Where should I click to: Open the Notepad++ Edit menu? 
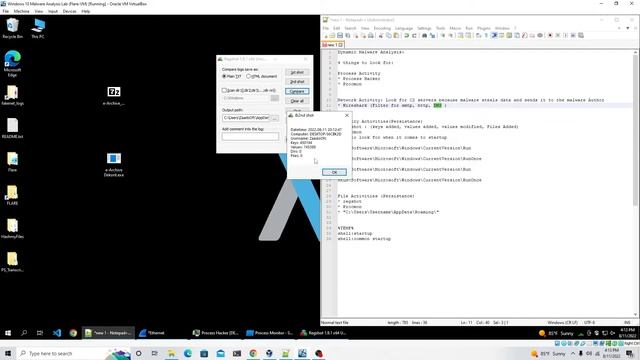[x=336, y=28]
